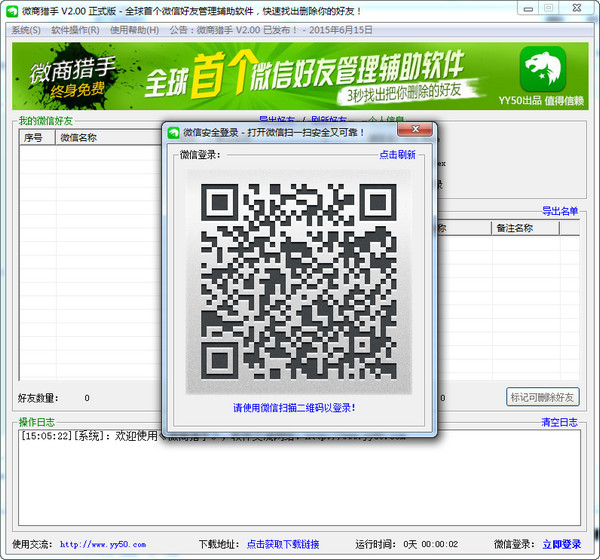Open the 系统(S) menu
Image resolution: width=600 pixels, height=560 pixels.
(26, 30)
